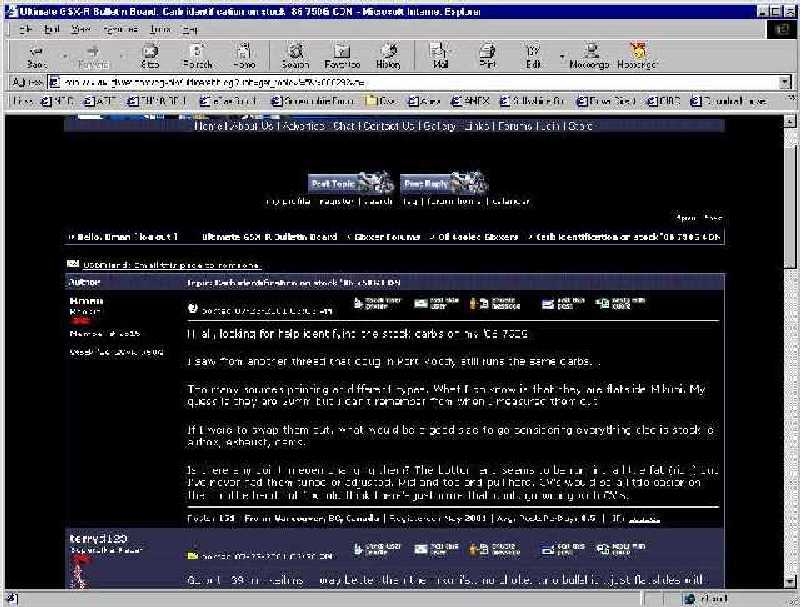Open the Edit menu in the menu bar
The height and width of the screenshot is (607, 800).
pos(52,30)
